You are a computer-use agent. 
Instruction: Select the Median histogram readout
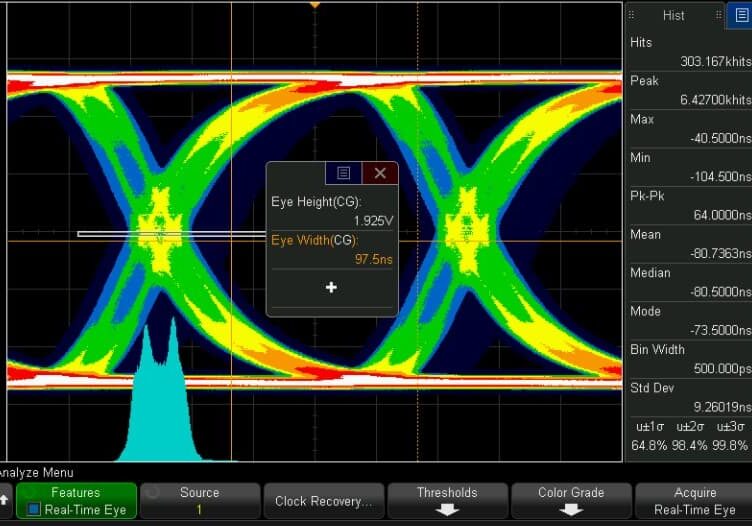(x=689, y=282)
